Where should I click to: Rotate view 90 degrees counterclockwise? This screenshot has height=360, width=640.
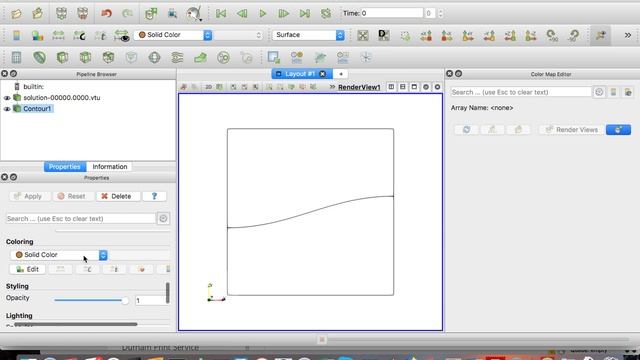(573, 36)
